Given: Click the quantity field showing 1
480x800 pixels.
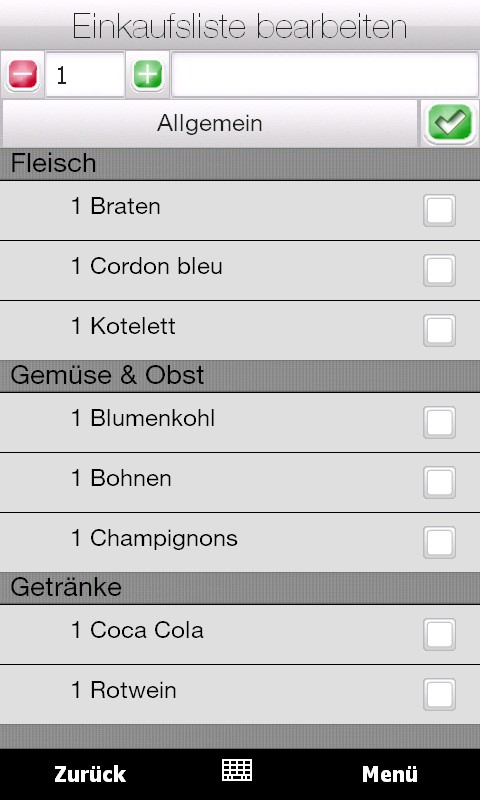Looking at the screenshot, I should [x=85, y=74].
